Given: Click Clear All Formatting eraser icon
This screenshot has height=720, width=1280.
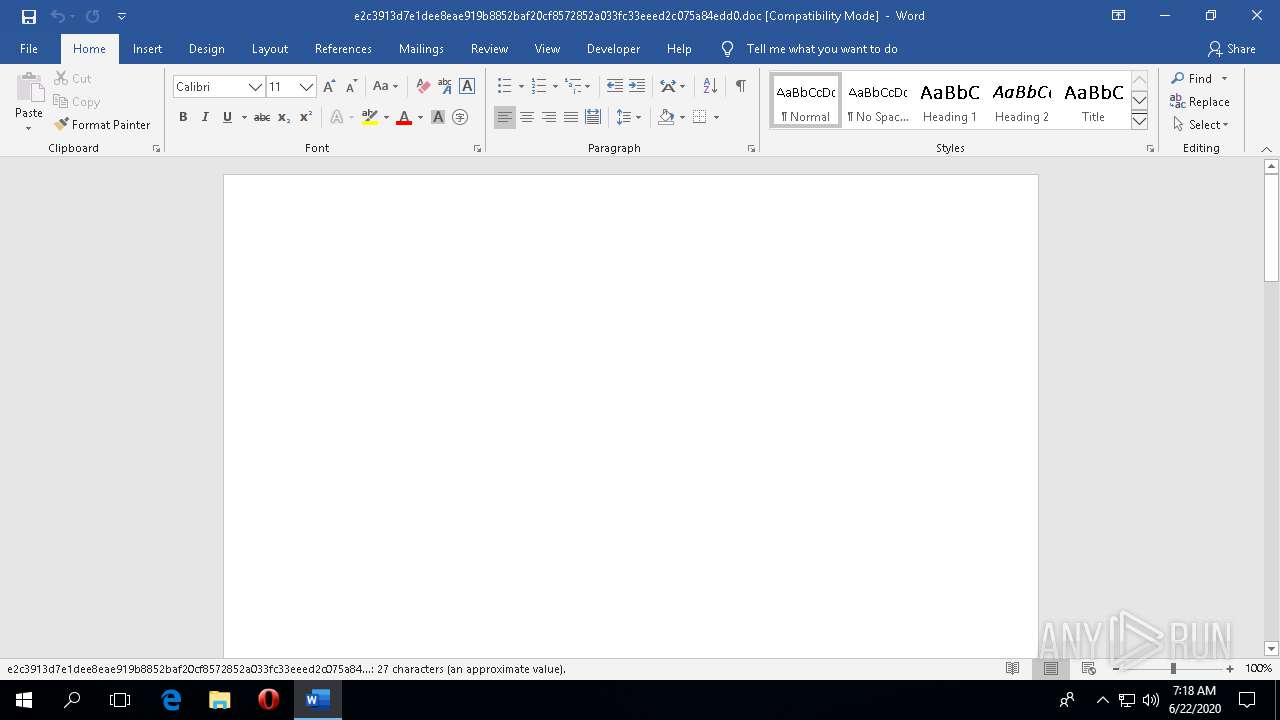Looking at the screenshot, I should pos(423,87).
